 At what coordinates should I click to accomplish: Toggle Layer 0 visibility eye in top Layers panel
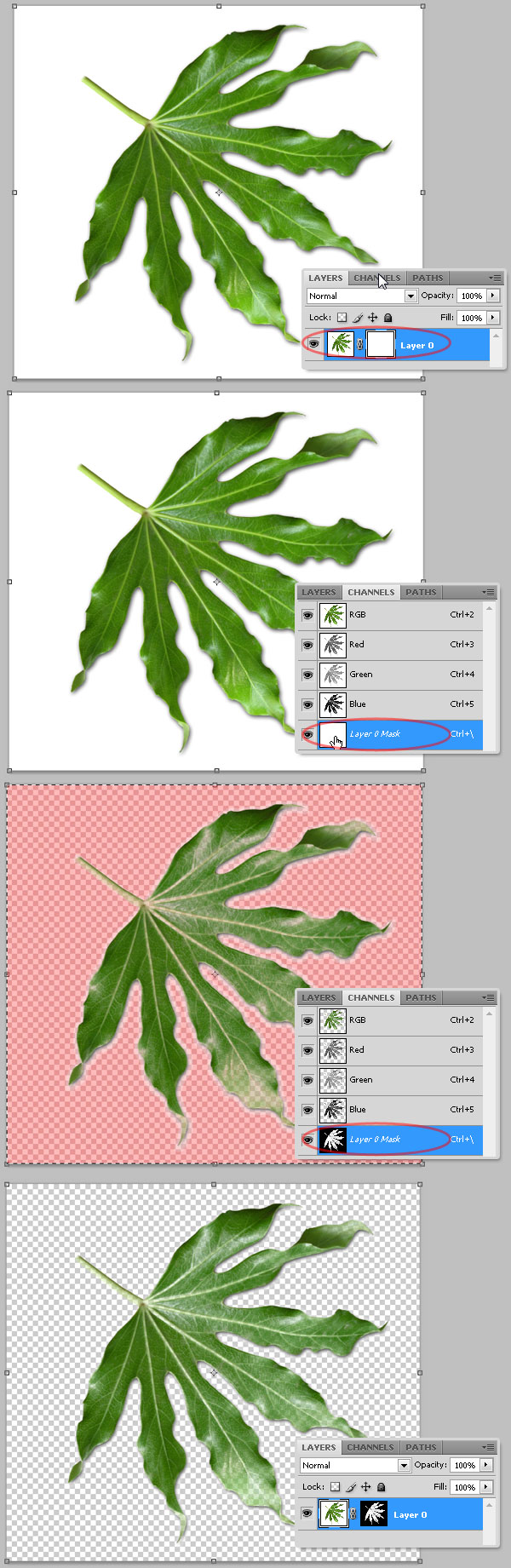pos(313,345)
